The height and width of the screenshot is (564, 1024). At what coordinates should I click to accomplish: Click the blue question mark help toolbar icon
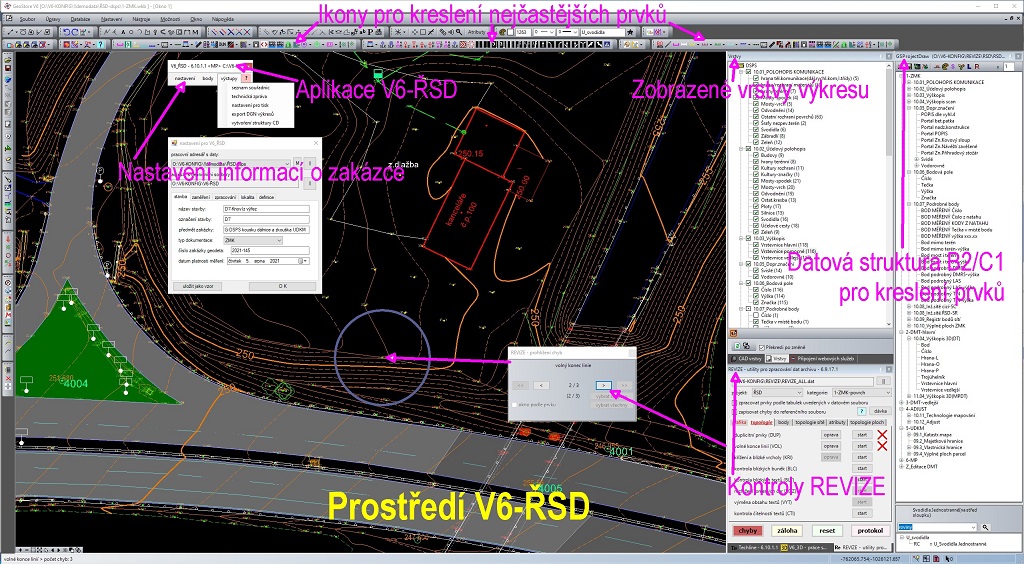click(100, 44)
